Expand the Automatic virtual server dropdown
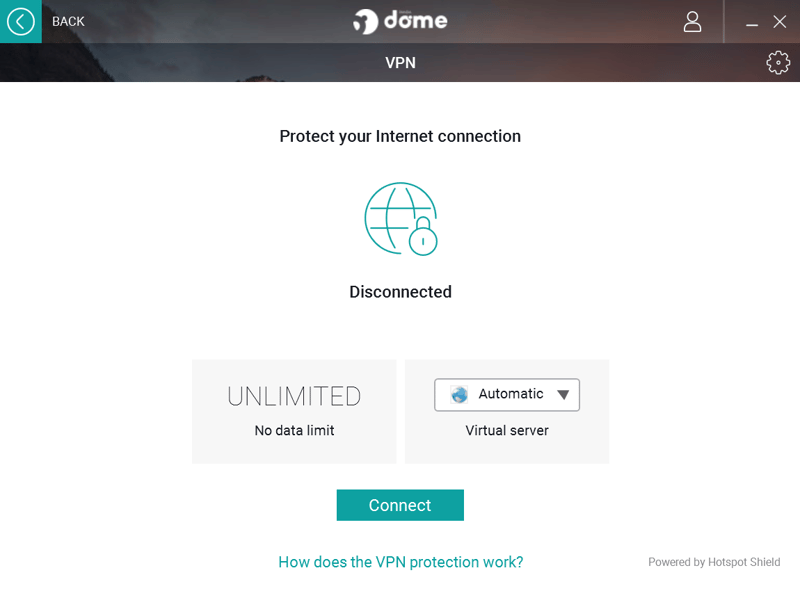Viewport: 800px width, 591px height. tap(507, 395)
